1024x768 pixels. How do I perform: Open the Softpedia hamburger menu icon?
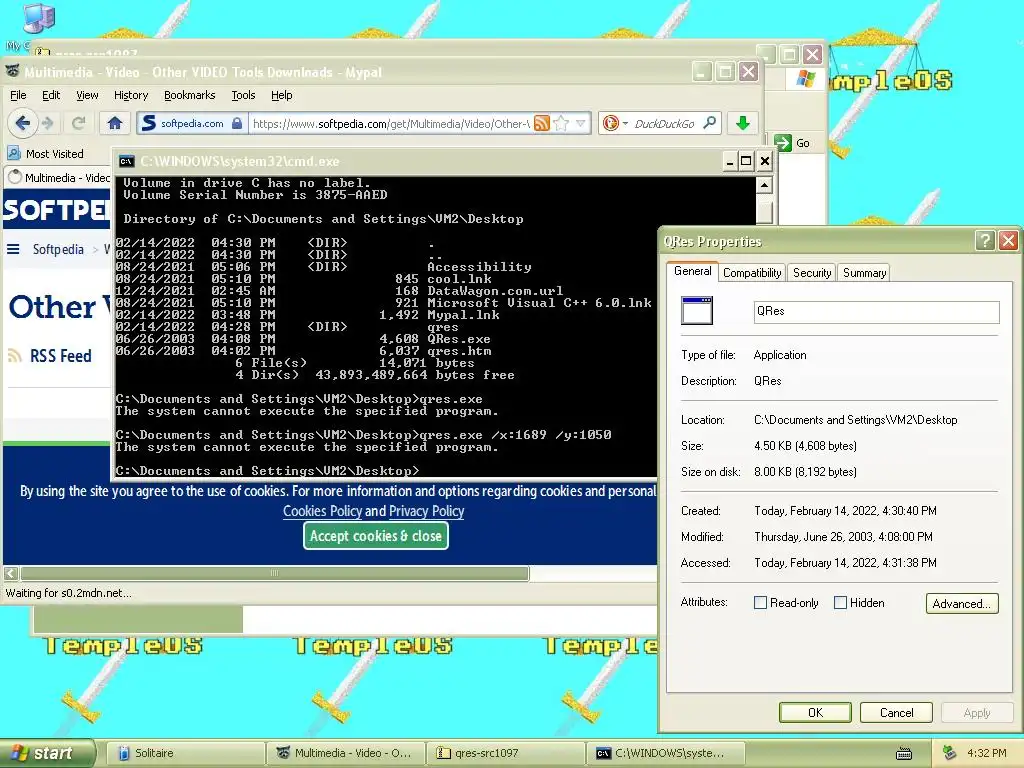(x=13, y=249)
